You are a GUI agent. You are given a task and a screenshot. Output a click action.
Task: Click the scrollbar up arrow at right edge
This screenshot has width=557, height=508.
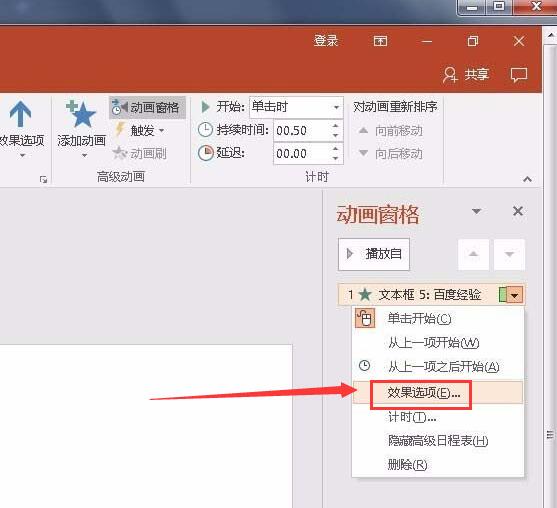(x=551, y=35)
